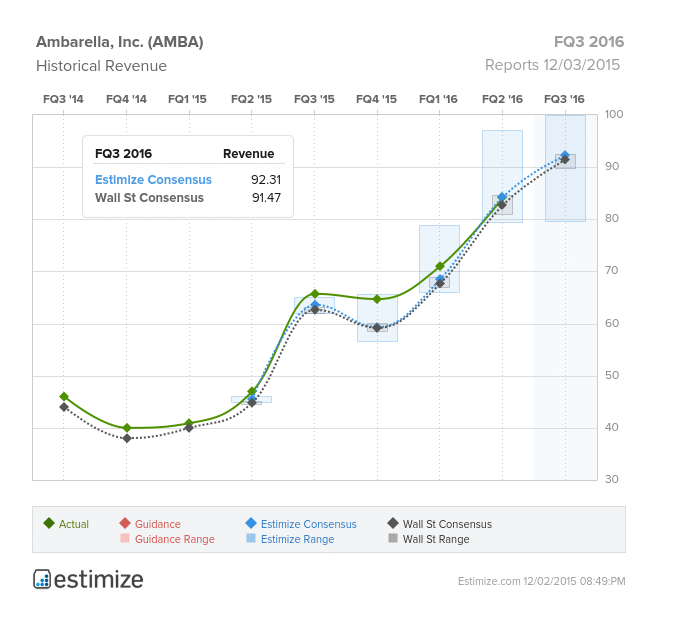Click the FQ1 '16 axis label
Viewport: 675px width, 620px height.
click(438, 99)
